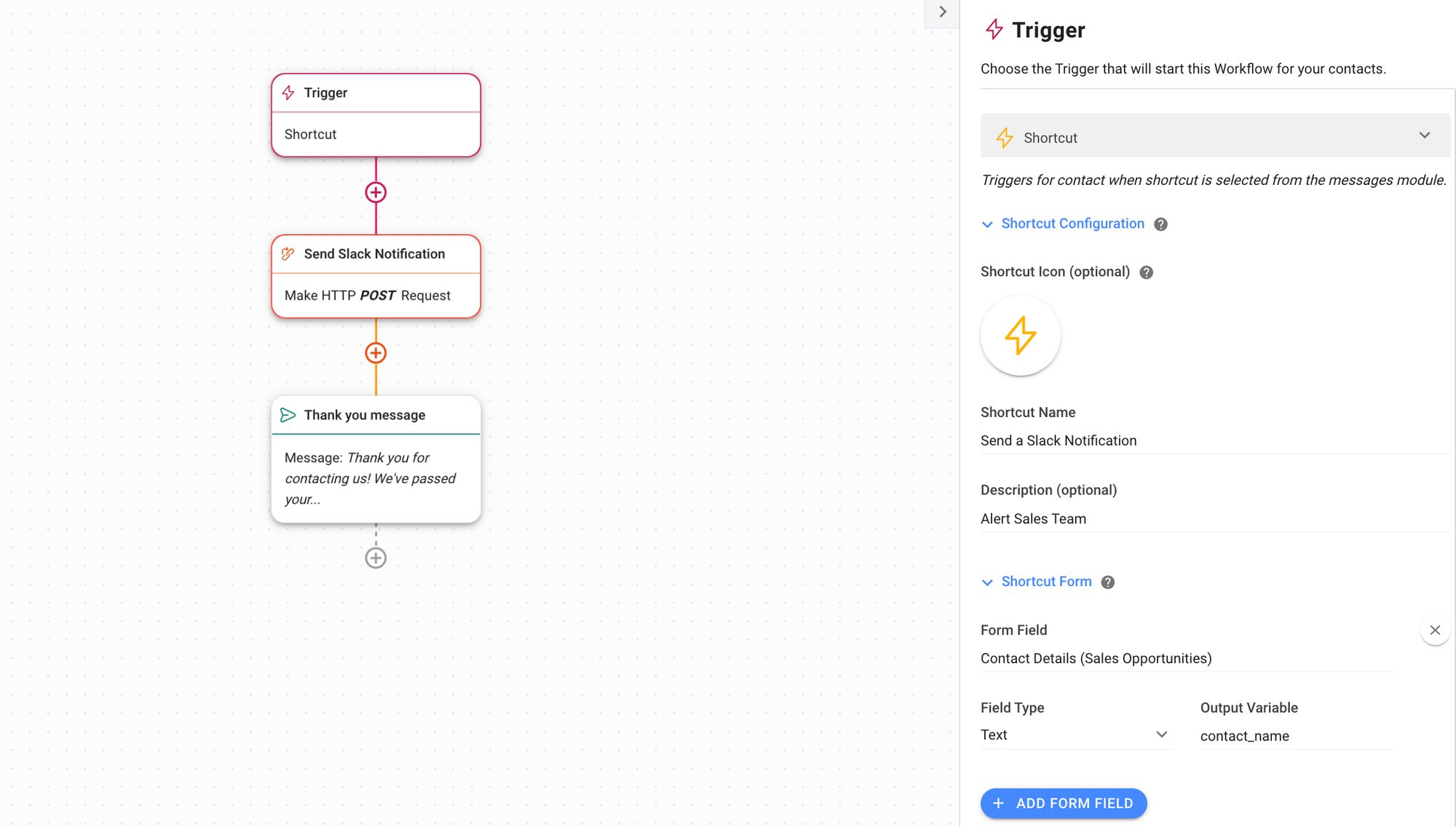The image size is (1456, 827).
Task: Click the Send Slack Notification wrench icon
Action: click(x=288, y=253)
